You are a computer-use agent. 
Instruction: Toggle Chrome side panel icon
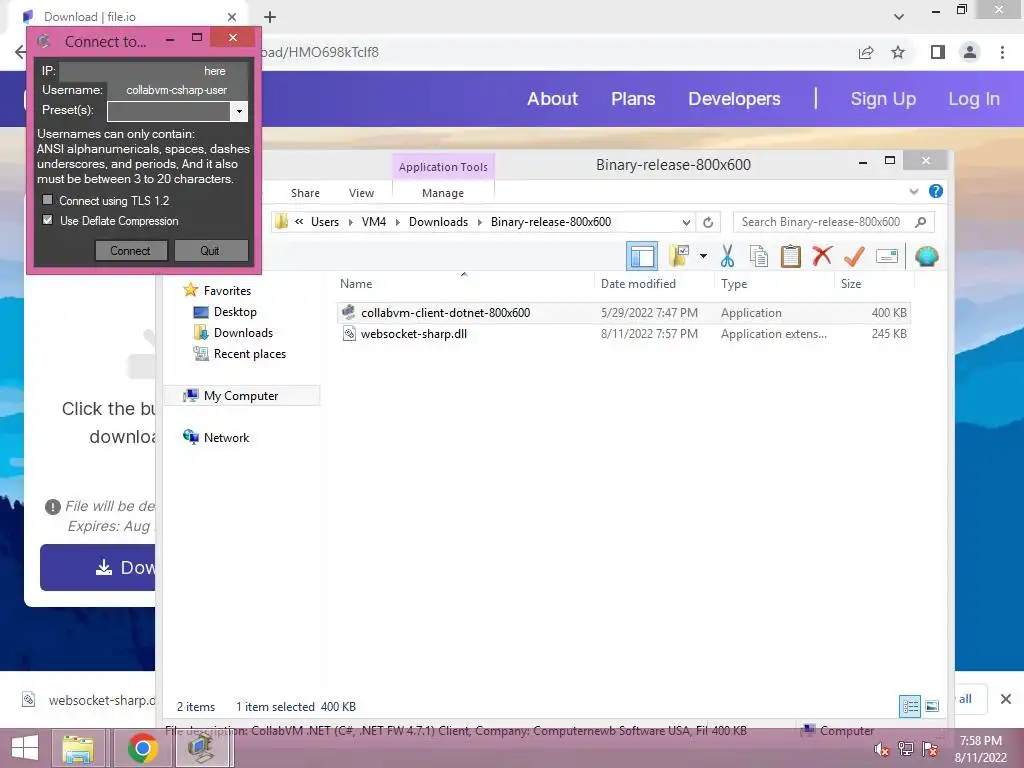(x=938, y=52)
